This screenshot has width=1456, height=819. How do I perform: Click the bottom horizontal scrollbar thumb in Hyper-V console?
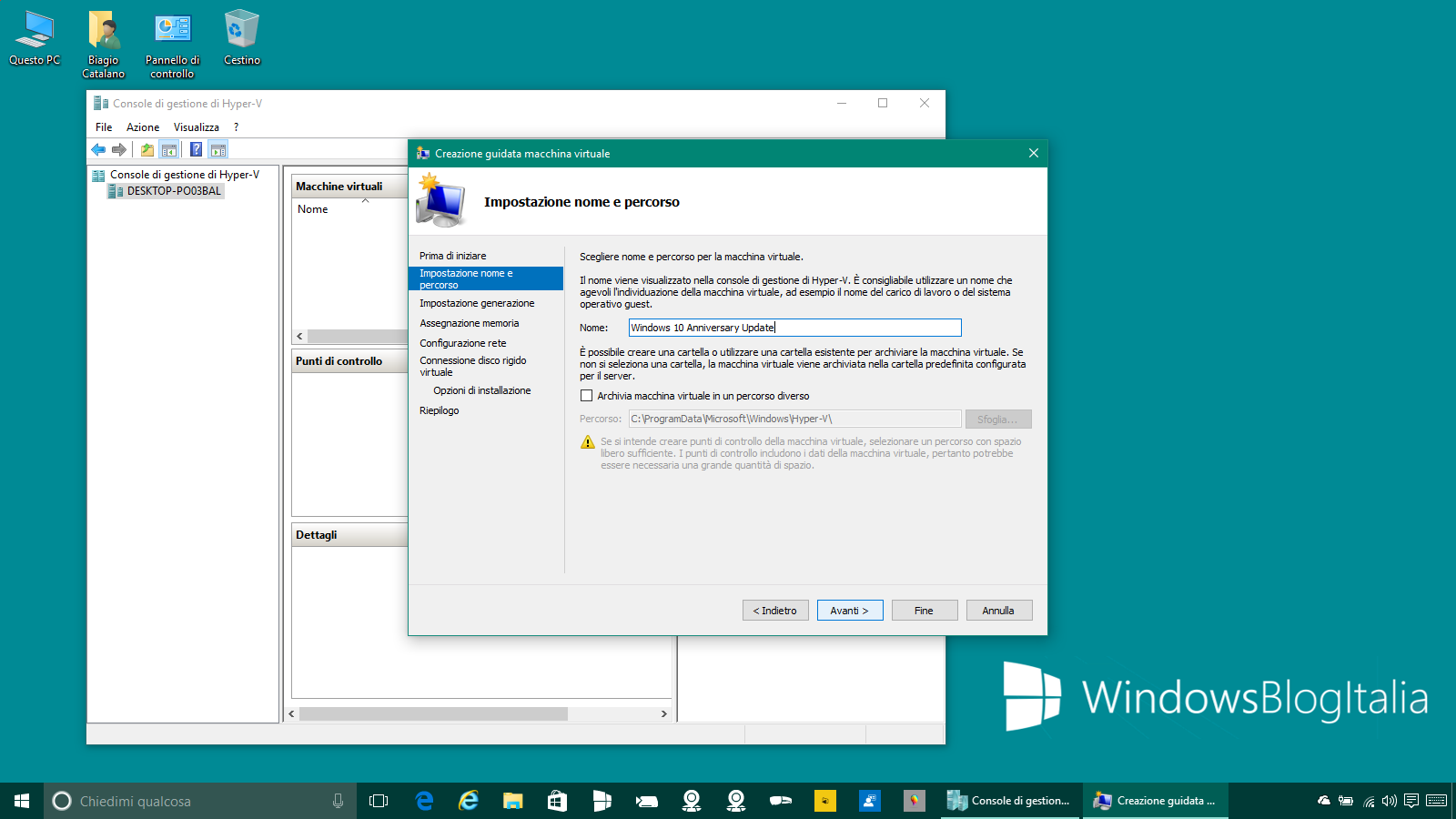coord(433,714)
